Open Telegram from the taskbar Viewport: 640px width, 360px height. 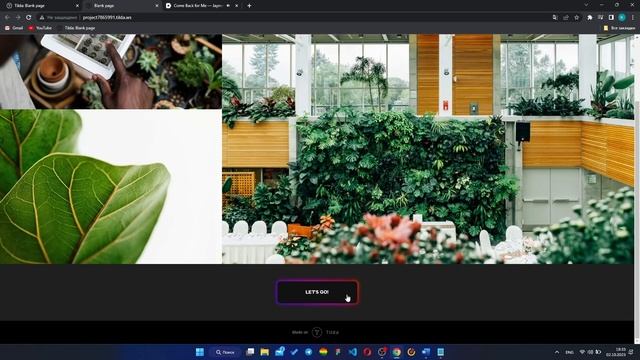(309, 352)
